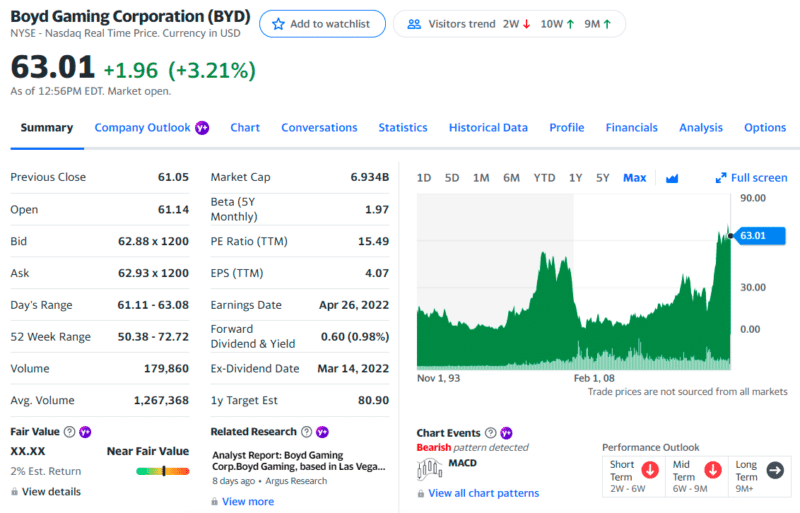The image size is (800, 513).
Task: Click the Market Cap value 6.934B
Action: [370, 177]
